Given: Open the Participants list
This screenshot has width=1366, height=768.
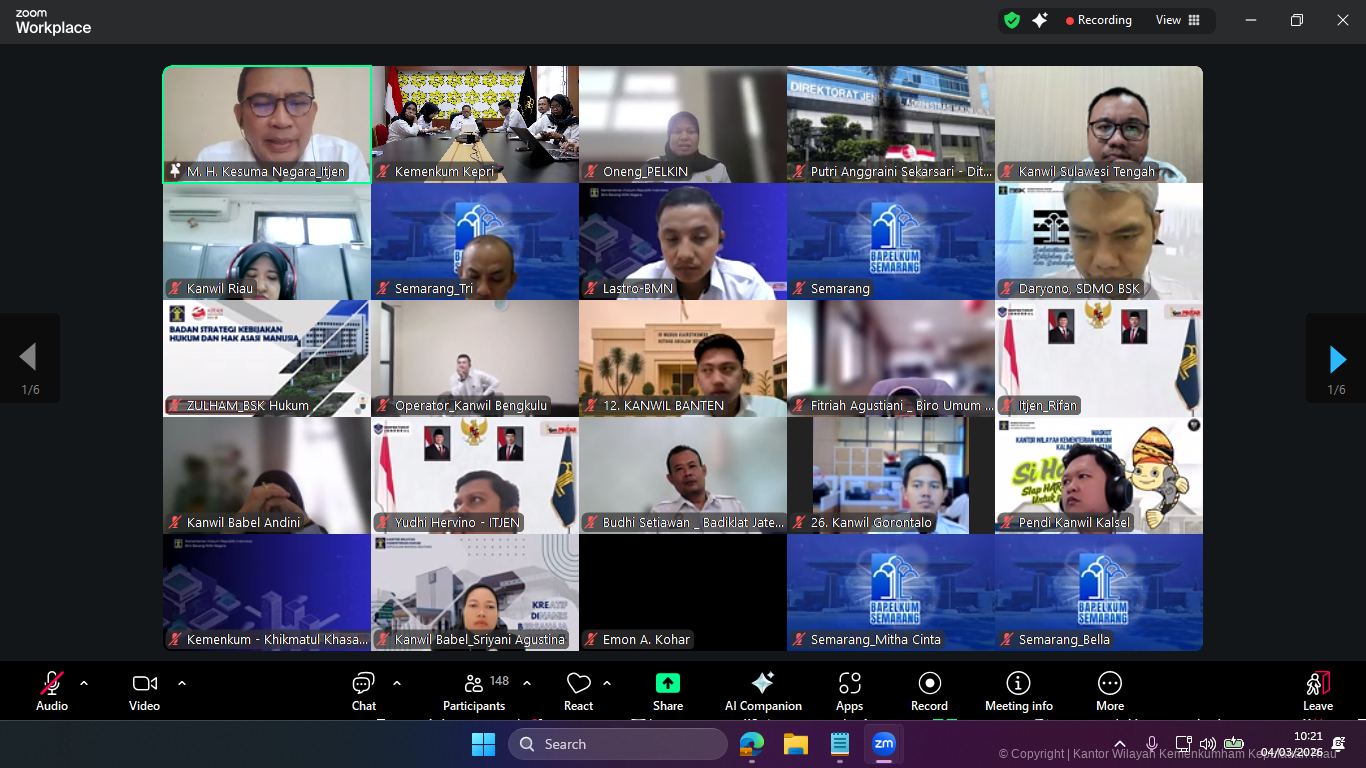Looking at the screenshot, I should (x=474, y=691).
